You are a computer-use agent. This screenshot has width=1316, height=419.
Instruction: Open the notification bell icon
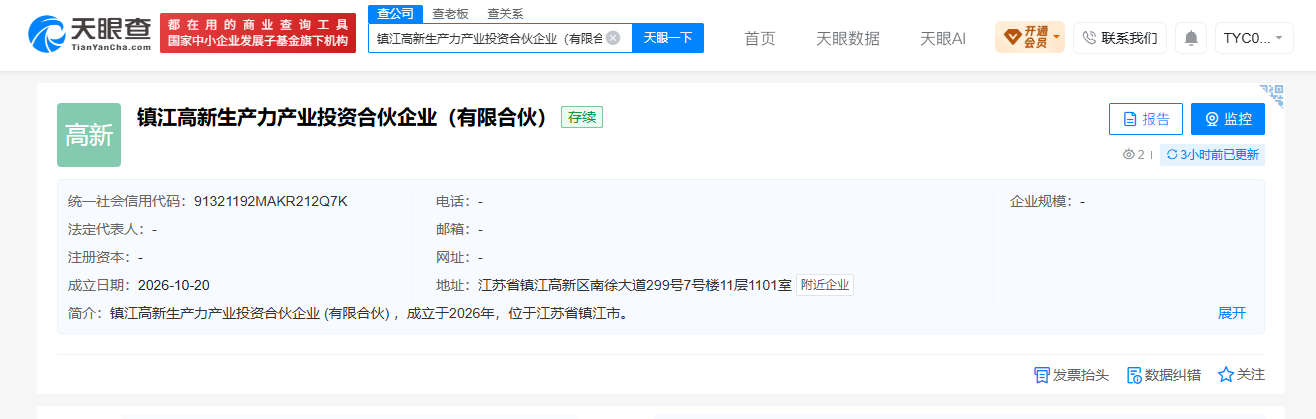click(x=1191, y=38)
